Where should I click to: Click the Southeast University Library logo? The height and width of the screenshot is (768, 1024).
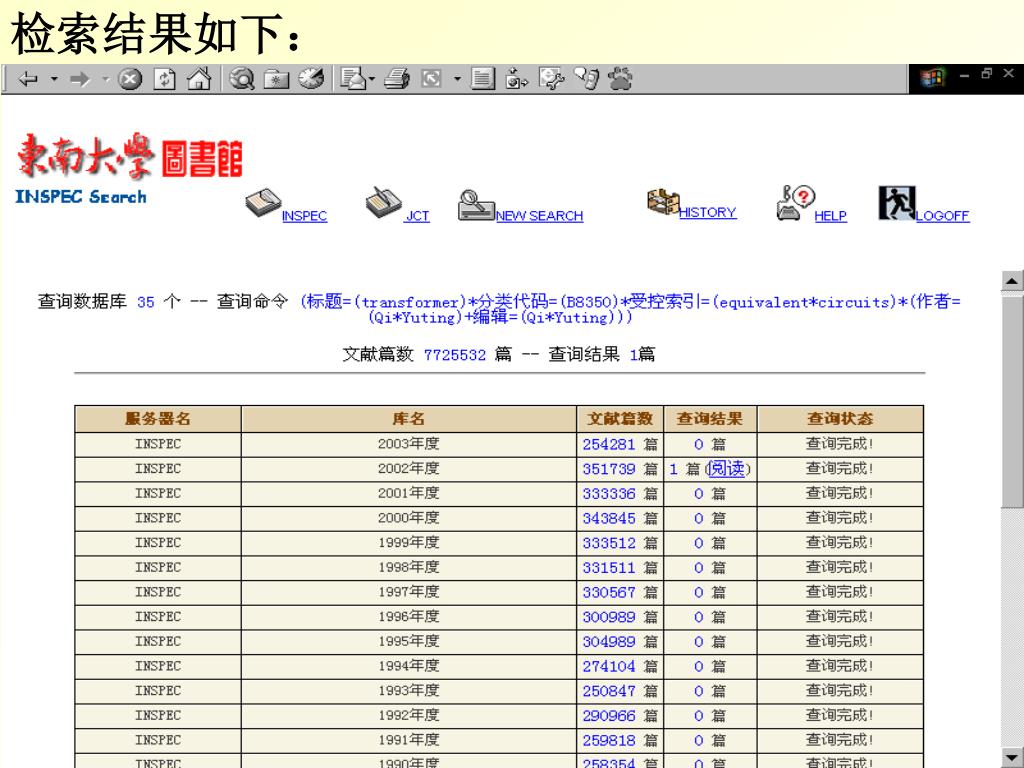pos(129,155)
